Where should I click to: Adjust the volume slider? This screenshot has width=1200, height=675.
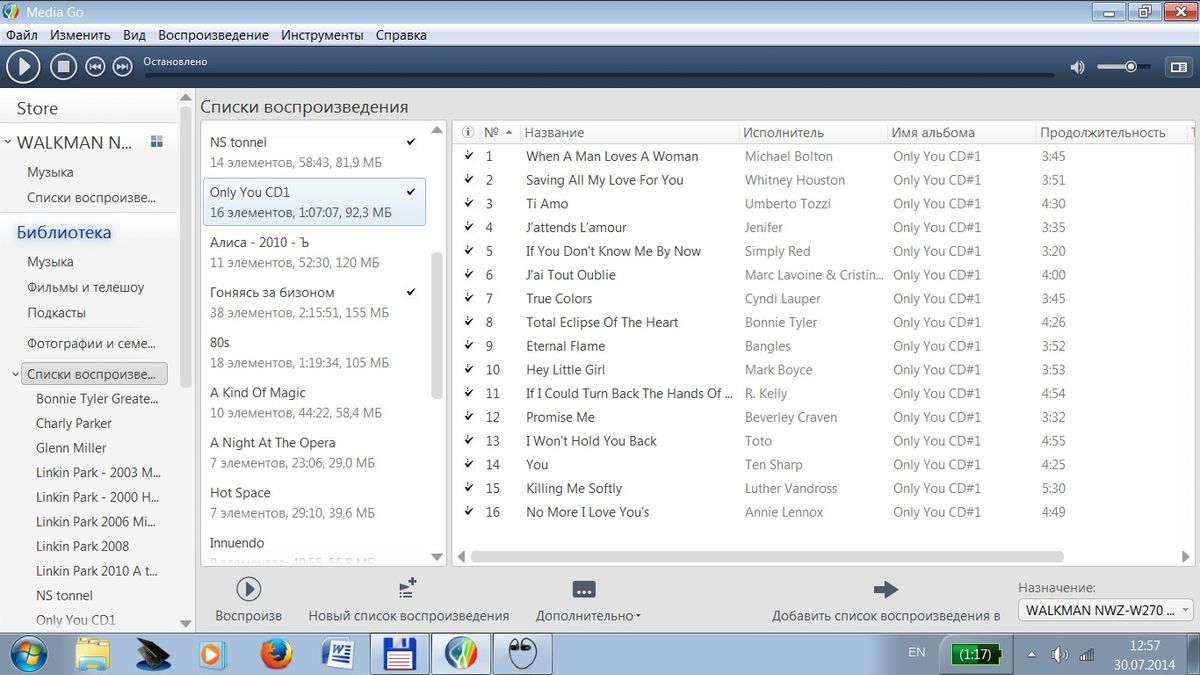(1130, 67)
